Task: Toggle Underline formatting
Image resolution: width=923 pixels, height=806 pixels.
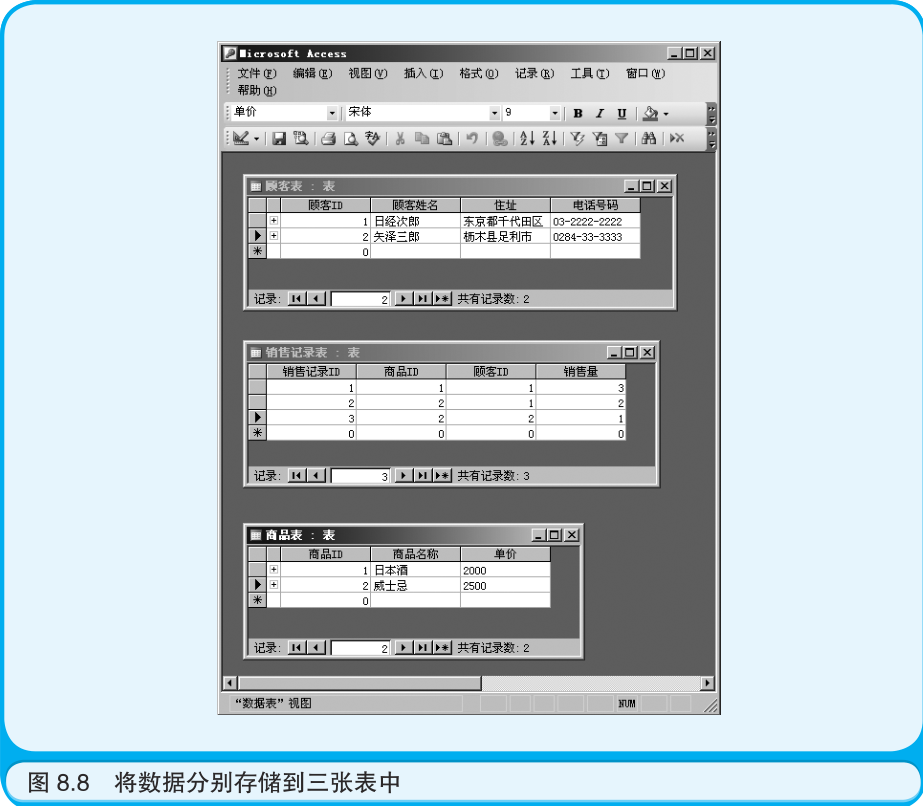Action: pyautogui.click(x=622, y=114)
